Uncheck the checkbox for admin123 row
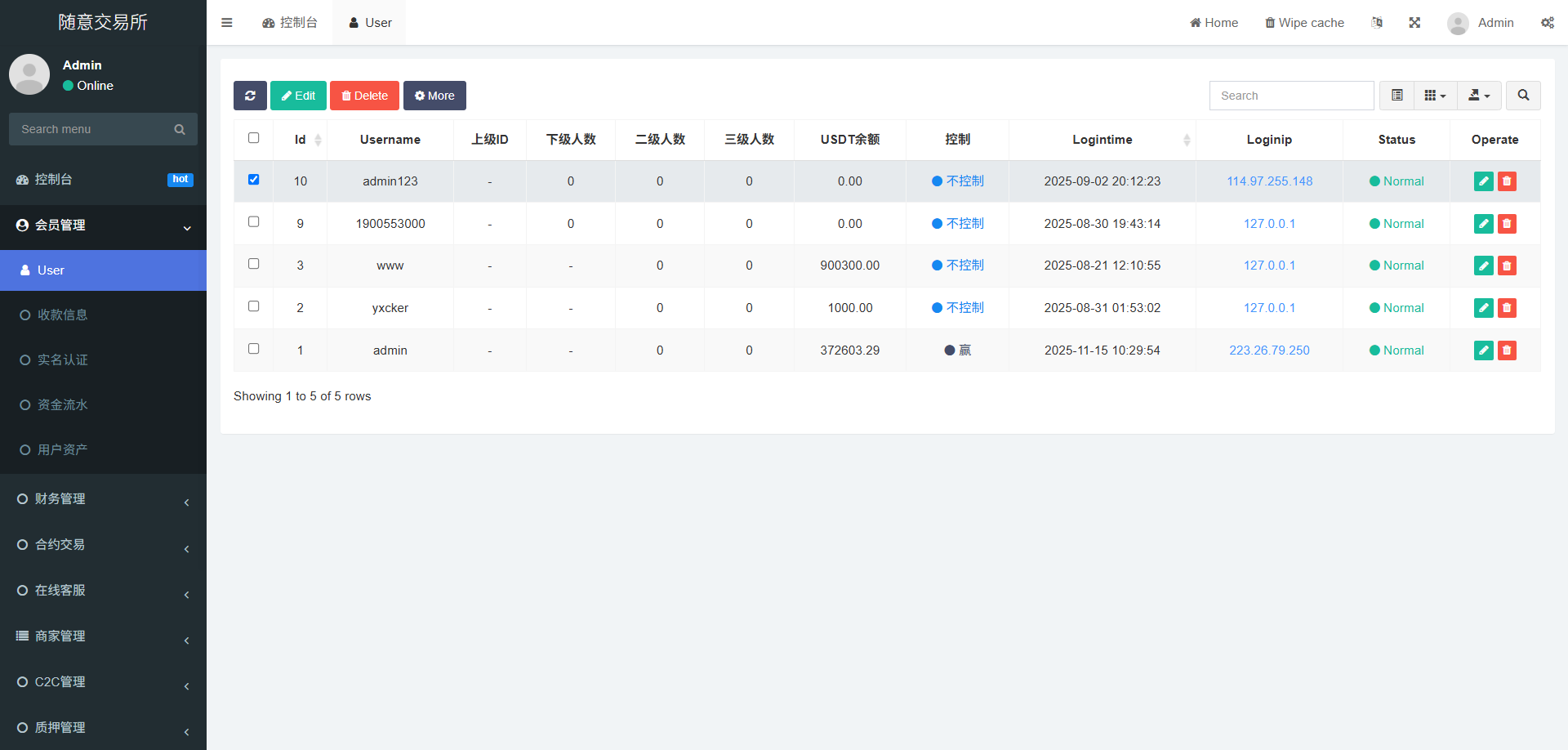Image resolution: width=1568 pixels, height=750 pixels. (254, 180)
